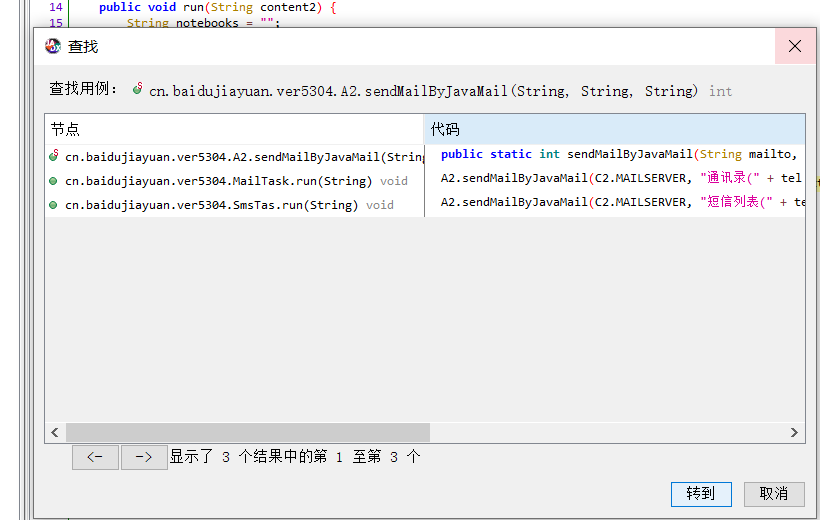The image size is (820, 520).
Task: Click the static method icon on the A2.sendMailByJavaMail row
Action: [x=53, y=155]
